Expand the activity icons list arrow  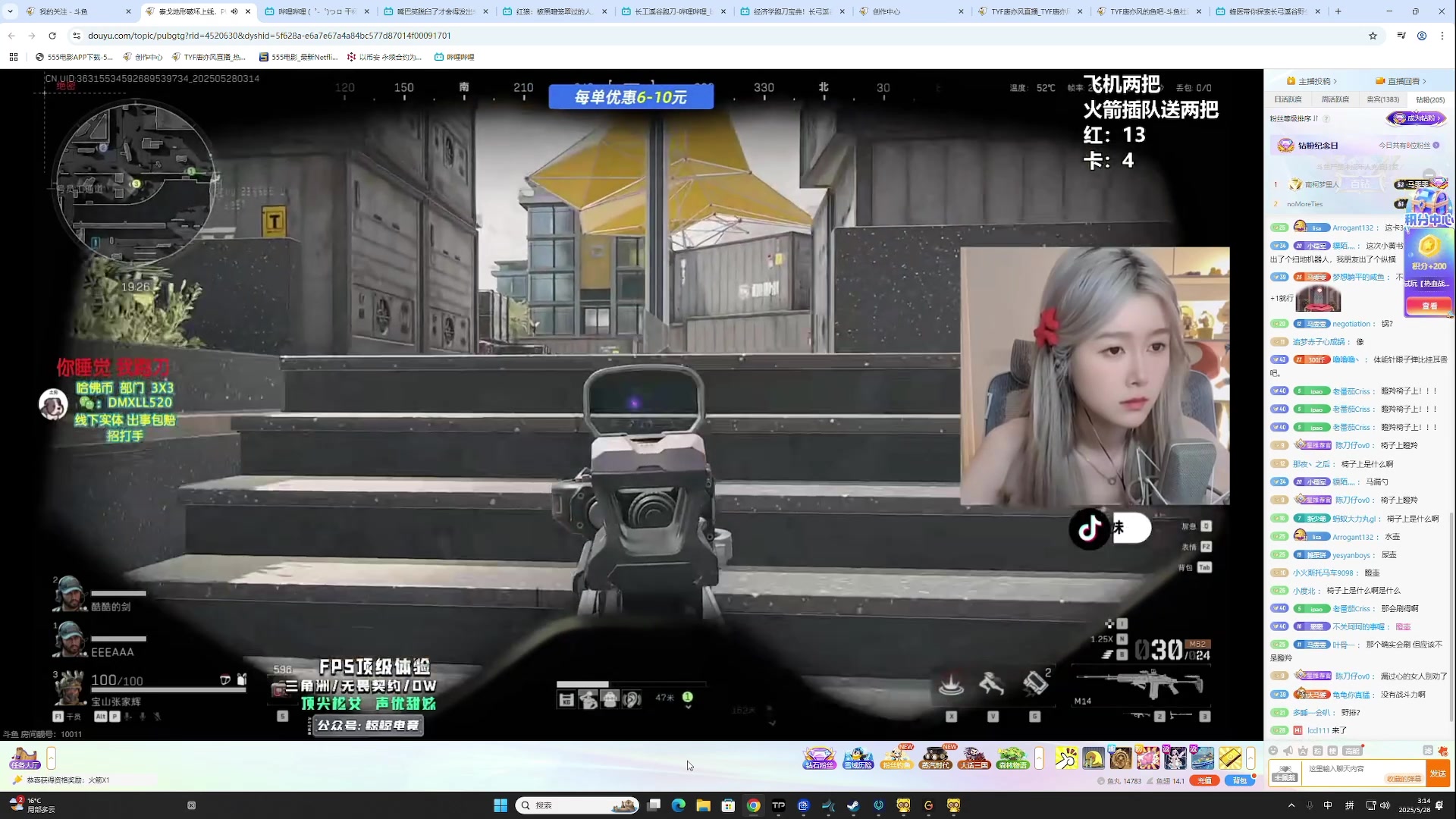(1040, 758)
